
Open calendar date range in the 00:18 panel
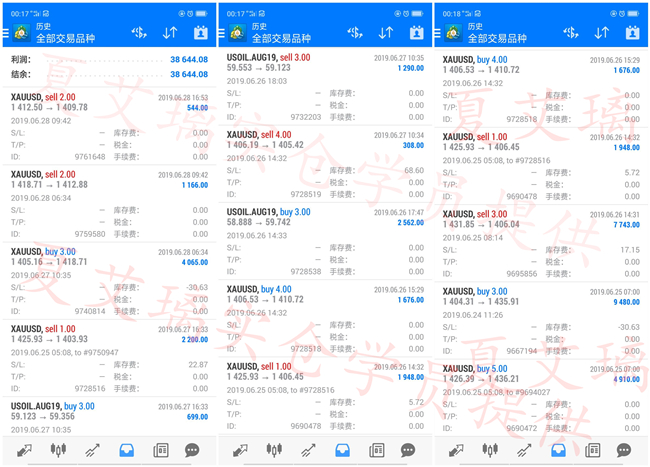coord(633,33)
